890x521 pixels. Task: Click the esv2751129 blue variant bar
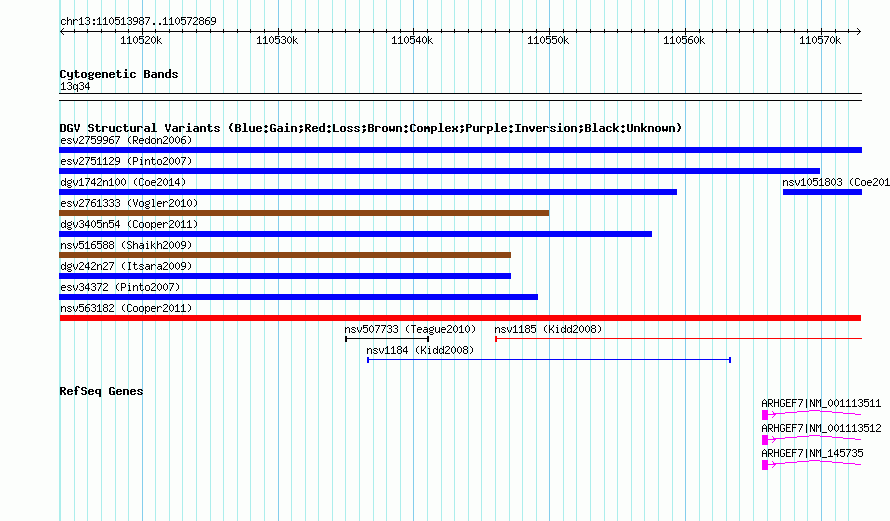[439, 171]
